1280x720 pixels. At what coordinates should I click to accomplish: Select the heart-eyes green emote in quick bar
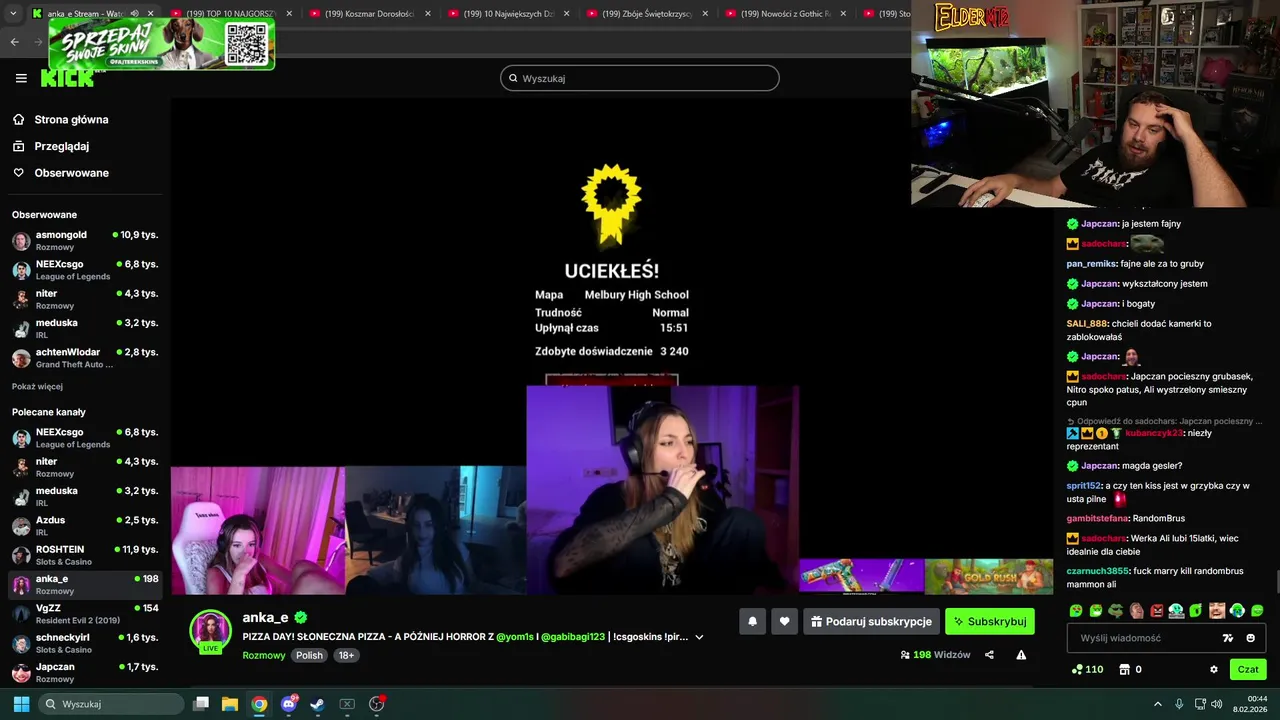tap(1076, 610)
